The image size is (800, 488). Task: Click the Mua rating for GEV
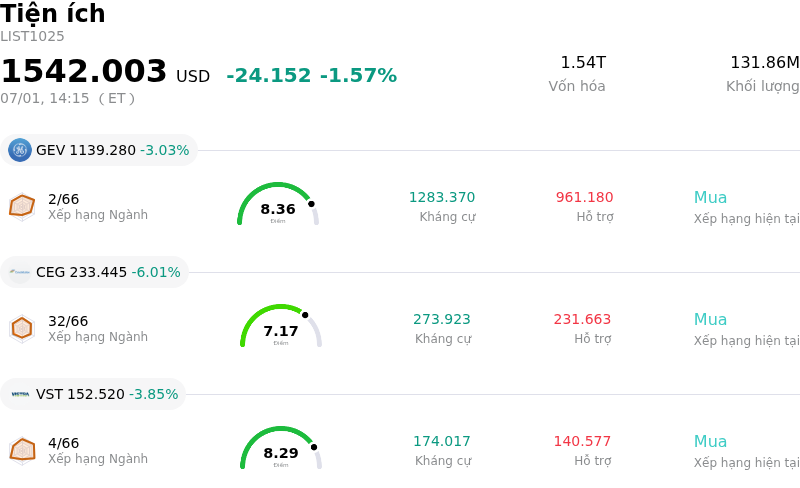click(710, 198)
